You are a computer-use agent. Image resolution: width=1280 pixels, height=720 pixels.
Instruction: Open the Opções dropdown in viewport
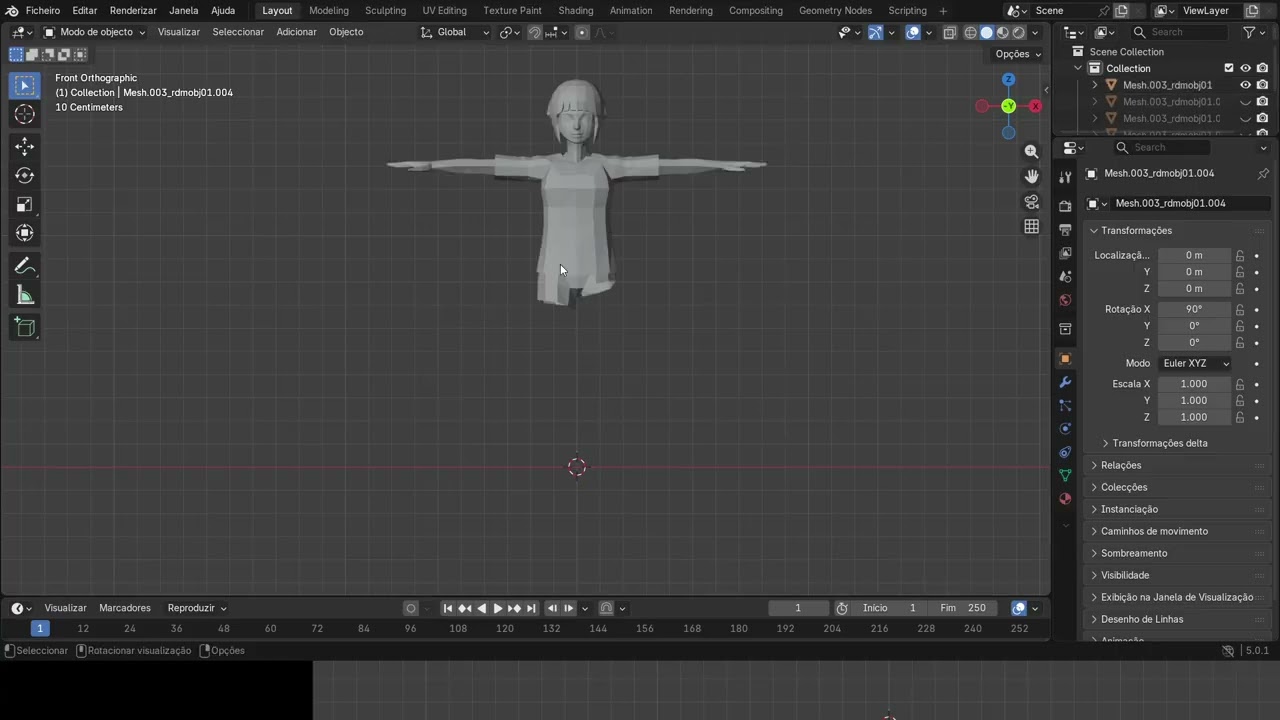pos(1018,54)
